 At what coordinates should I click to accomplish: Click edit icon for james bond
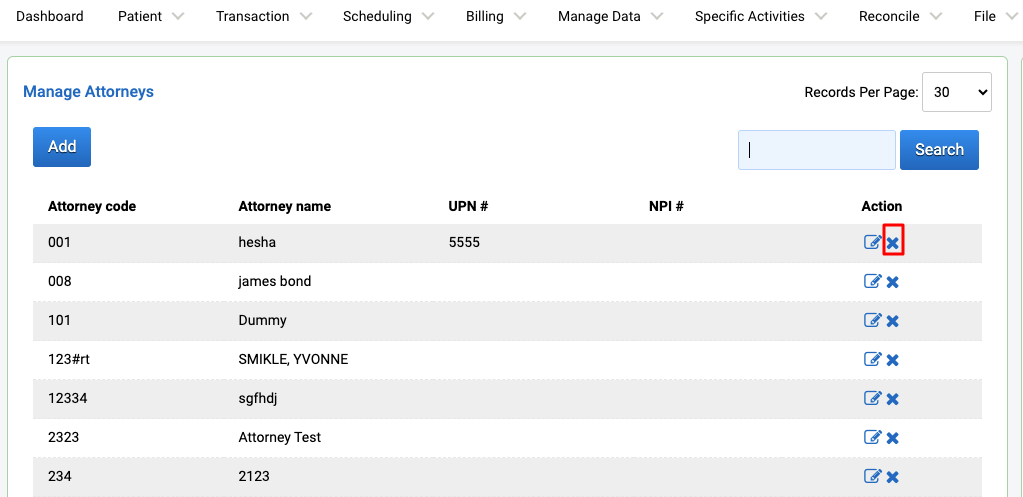(872, 281)
